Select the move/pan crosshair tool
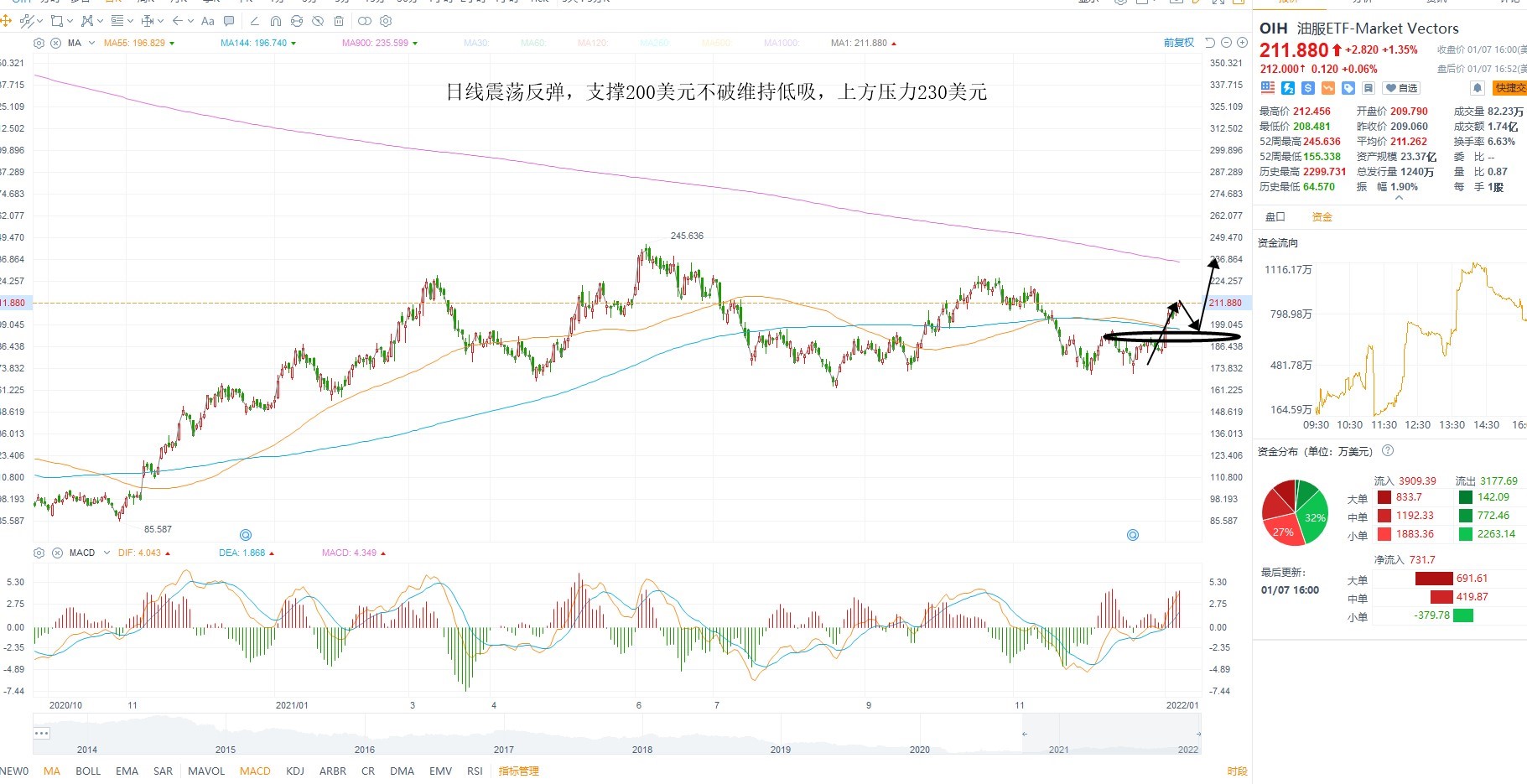Image resolution: width=1527 pixels, height=784 pixels. tap(6, 21)
